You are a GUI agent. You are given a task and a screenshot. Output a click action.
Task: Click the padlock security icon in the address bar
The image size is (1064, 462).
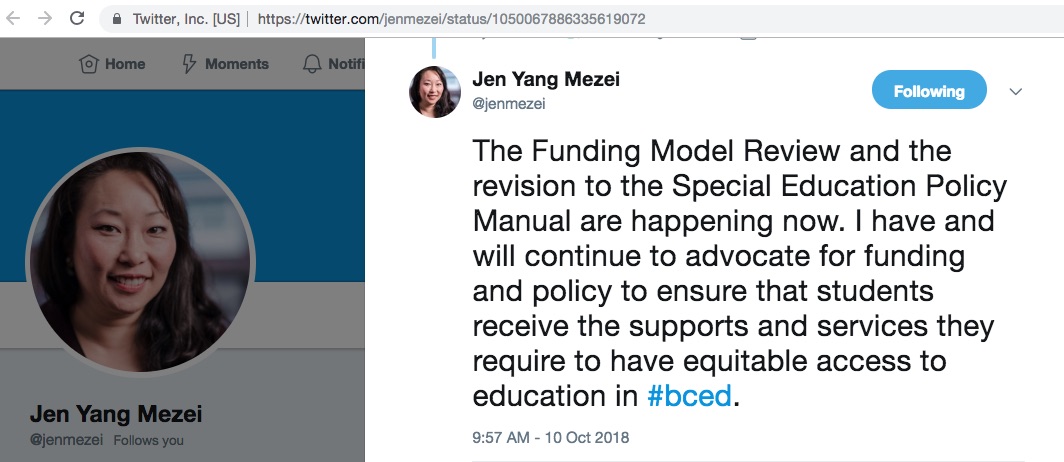coord(117,19)
